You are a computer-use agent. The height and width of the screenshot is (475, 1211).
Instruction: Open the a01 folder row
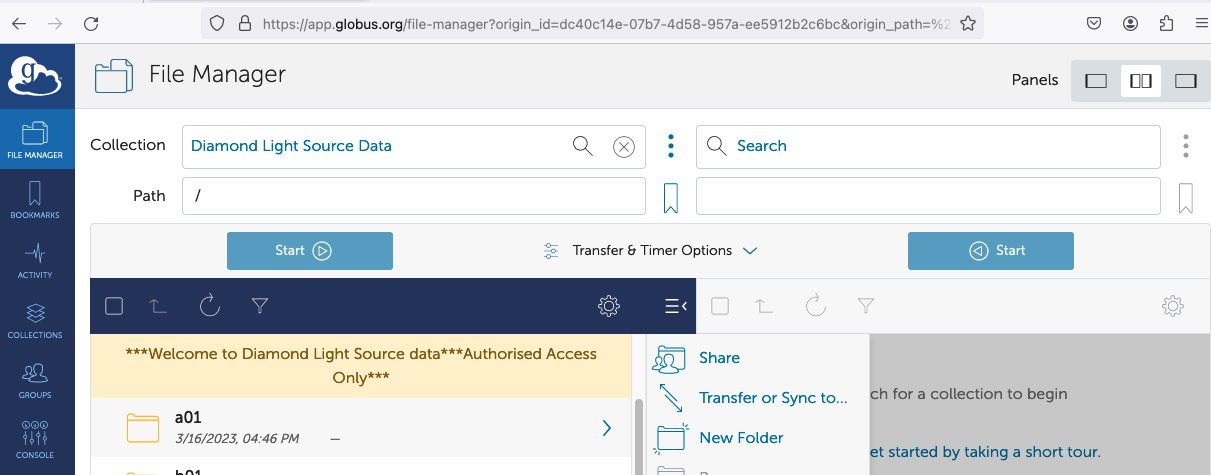point(361,428)
